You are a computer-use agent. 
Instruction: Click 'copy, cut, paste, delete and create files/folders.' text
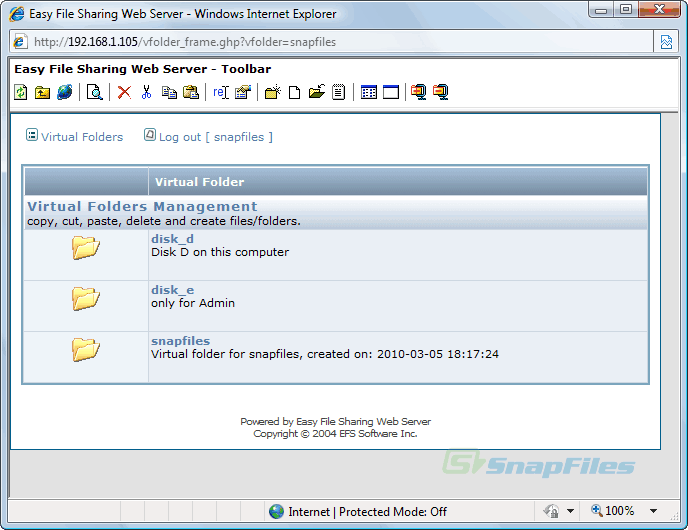pos(164,221)
